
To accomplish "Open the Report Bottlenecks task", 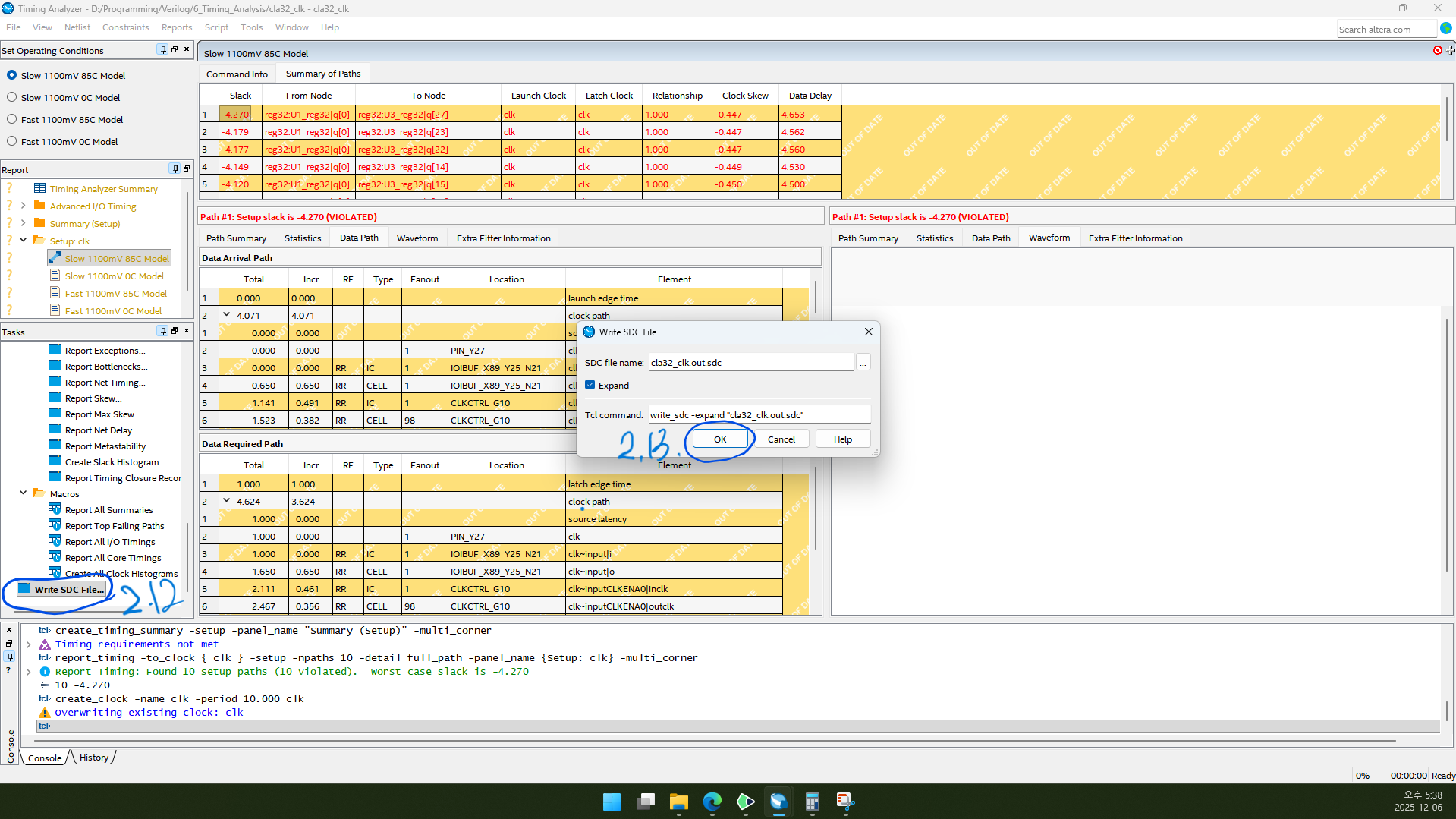I will [x=105, y=366].
